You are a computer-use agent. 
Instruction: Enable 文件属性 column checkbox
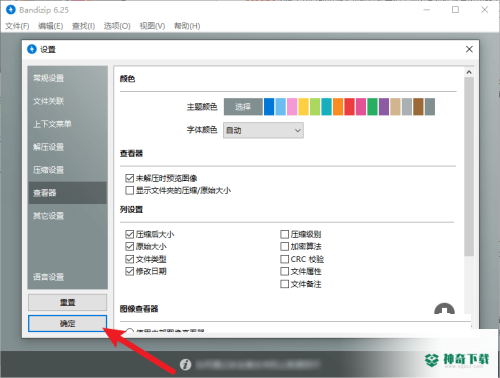pos(284,271)
